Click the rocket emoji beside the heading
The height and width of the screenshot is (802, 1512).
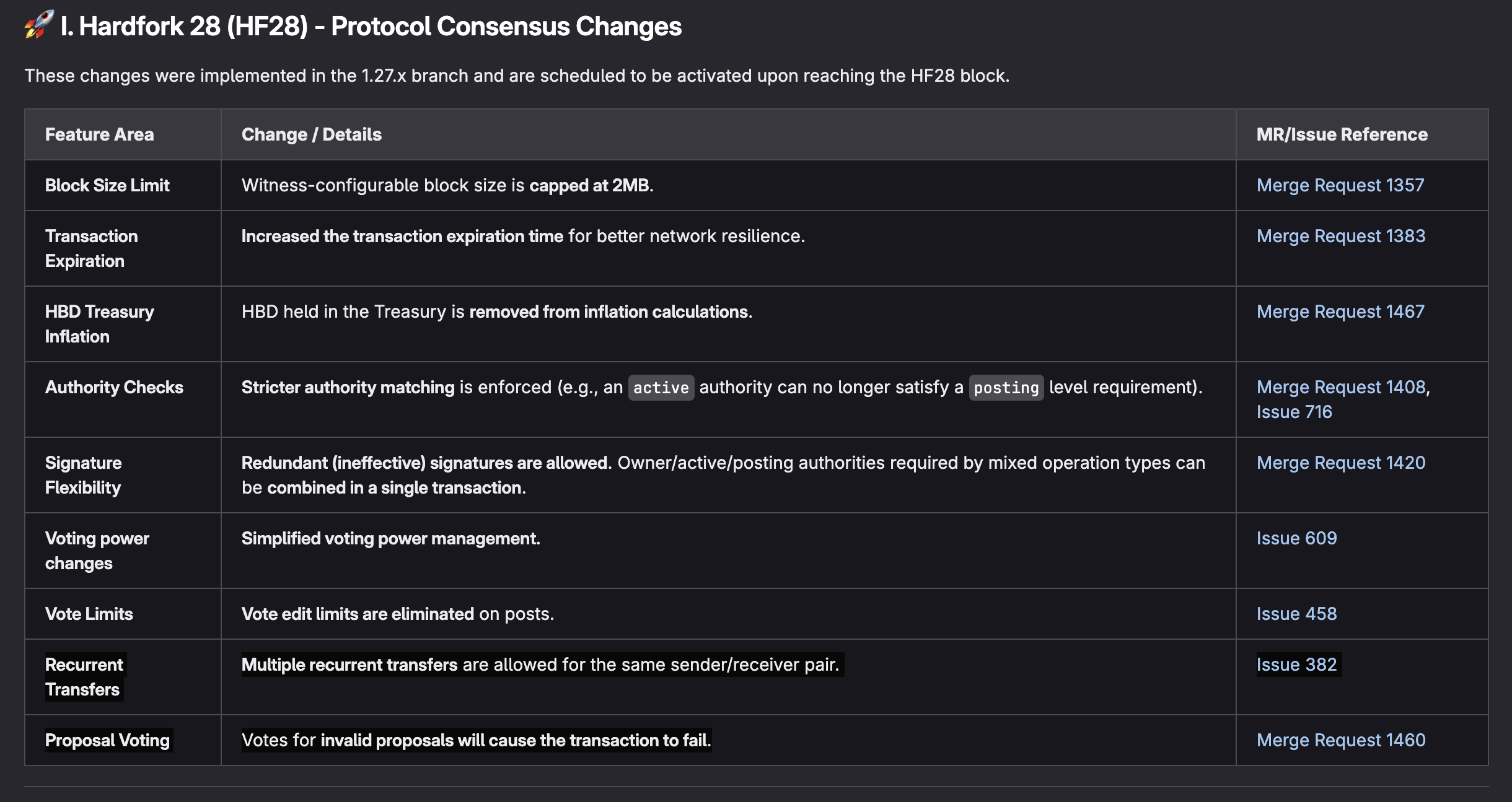[x=38, y=25]
